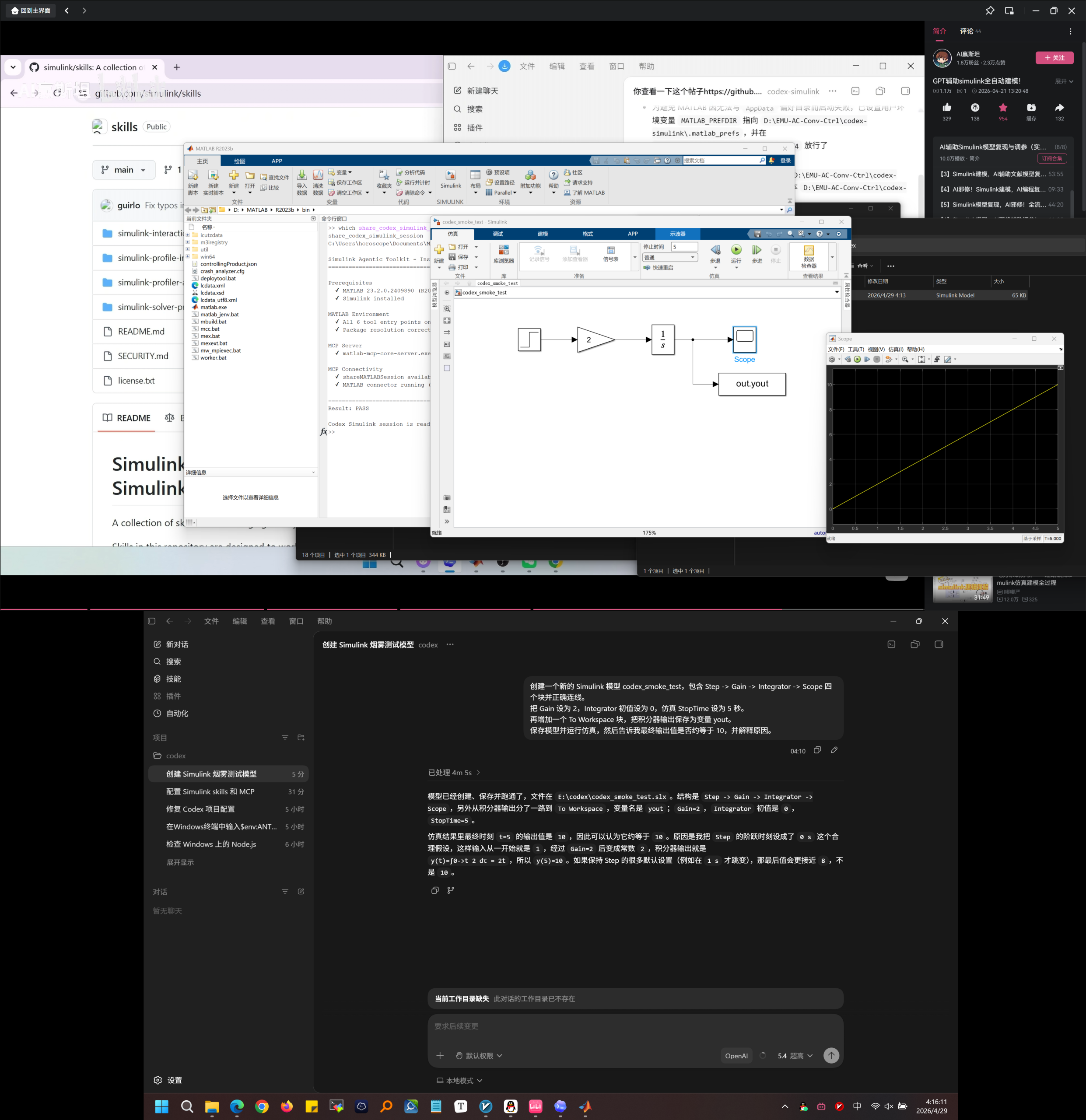Open the 视图(V) menu in Scope window

(x=876, y=349)
